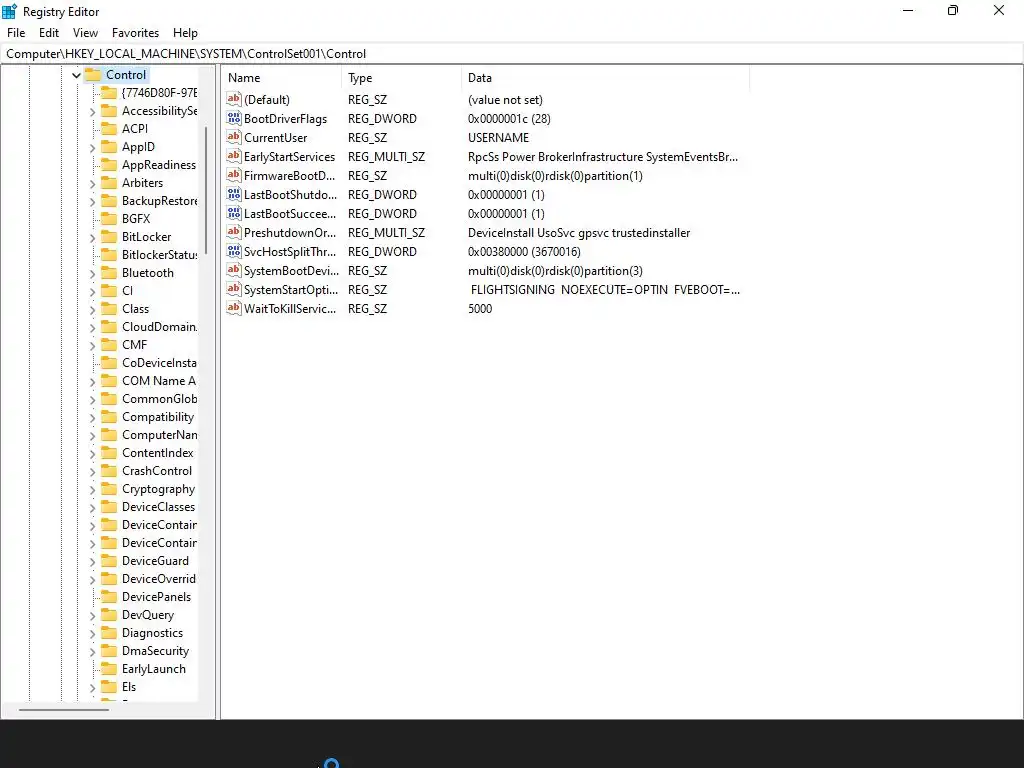This screenshot has width=1024, height=768.
Task: Click the DeviceInstall UsoSvc gpsvc trustedinstaller data
Action: click(579, 232)
